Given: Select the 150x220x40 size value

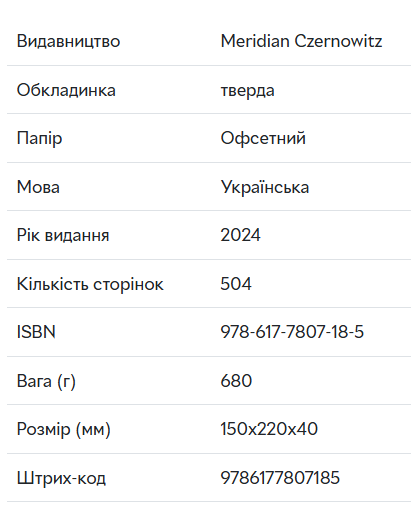Looking at the screenshot, I should click(x=269, y=429).
